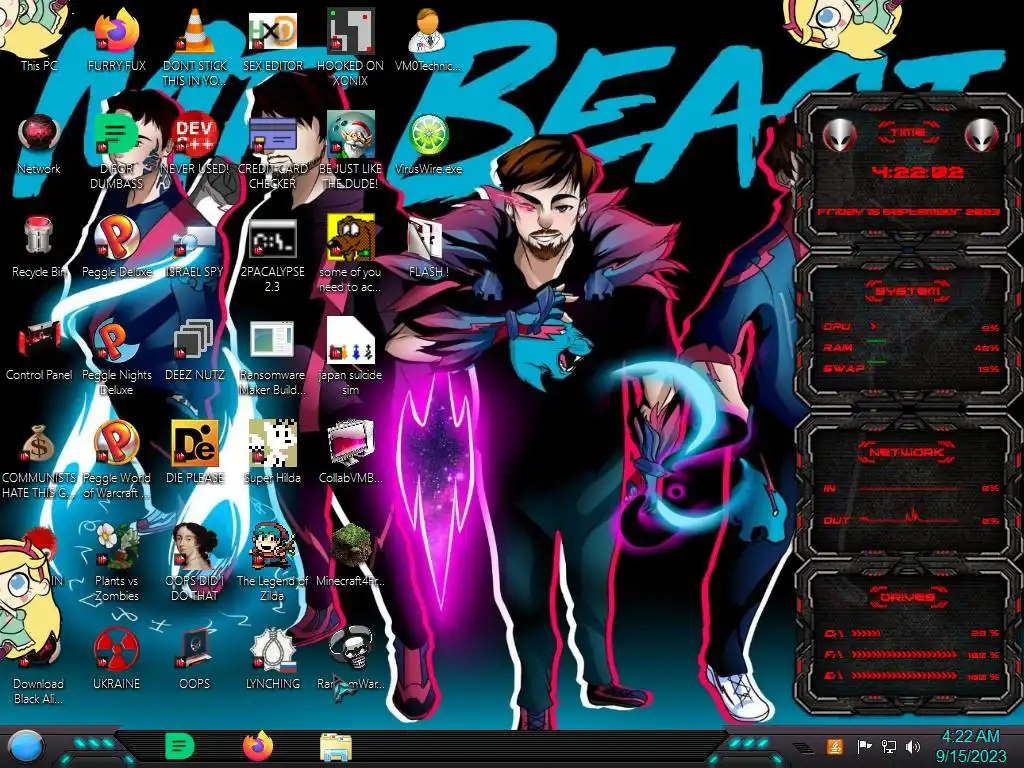
Task: Open the Recycle Bin
Action: point(39,247)
